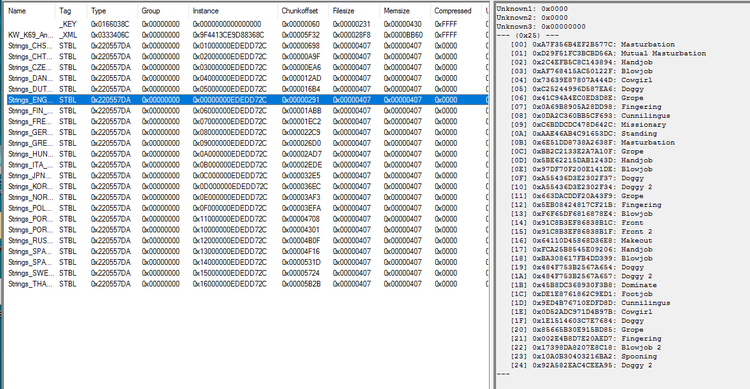Click the Instance column header
750x389 pixels.
tap(233, 11)
